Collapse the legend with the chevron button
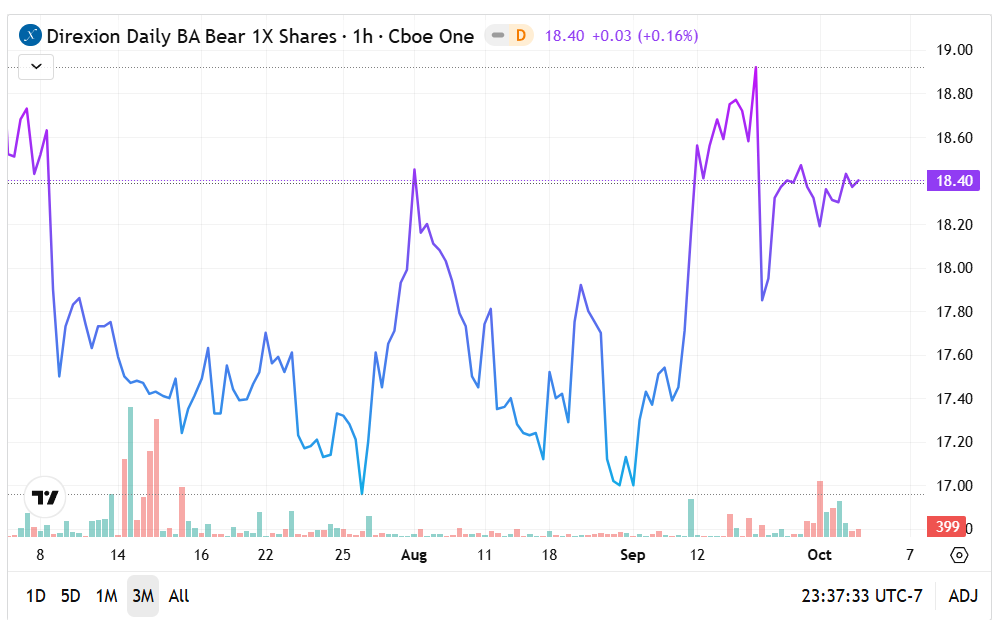This screenshot has height=628, width=998. pos(36,67)
